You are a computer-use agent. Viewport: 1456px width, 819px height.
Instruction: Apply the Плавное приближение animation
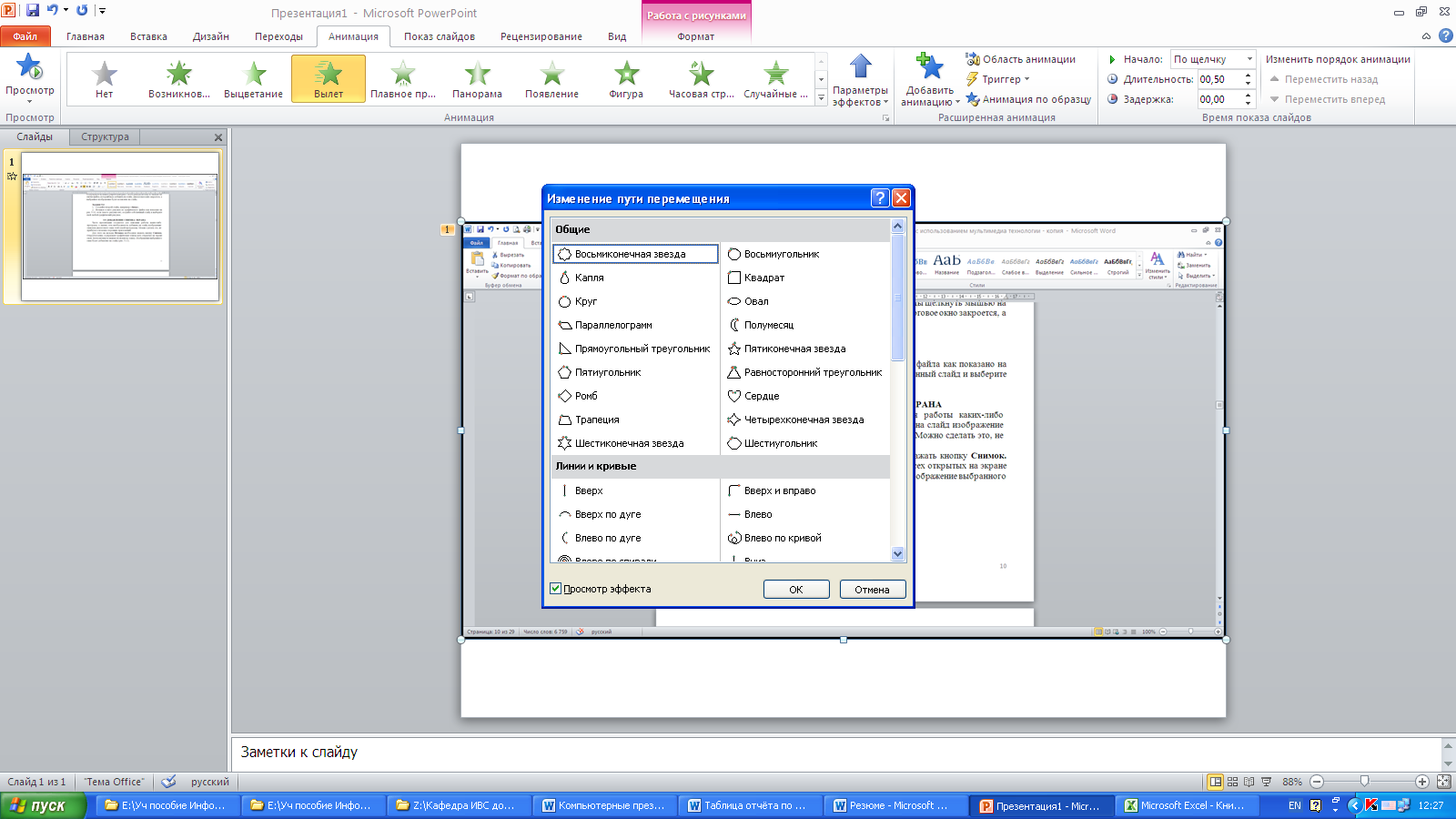tap(403, 78)
